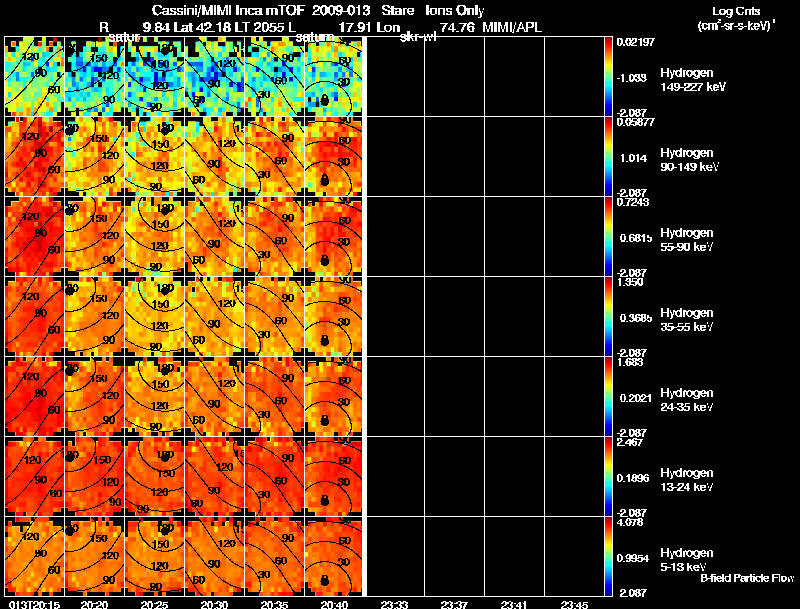Viewport: 800px width, 609px height.
Task: Click the plot title 'Cassini/MIMI Inca mTOF'
Action: click(x=228, y=11)
